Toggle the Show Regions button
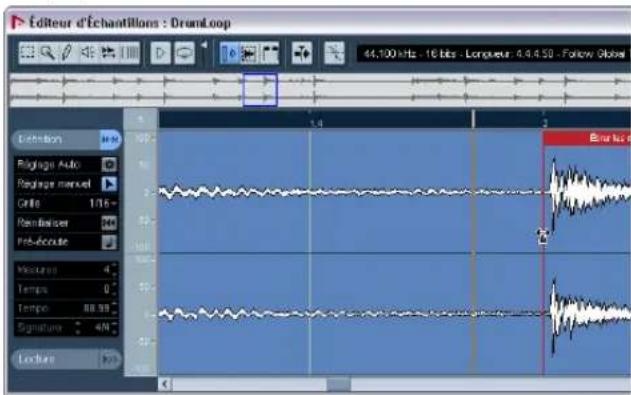This screenshot has width=631, height=395. (x=270, y=53)
